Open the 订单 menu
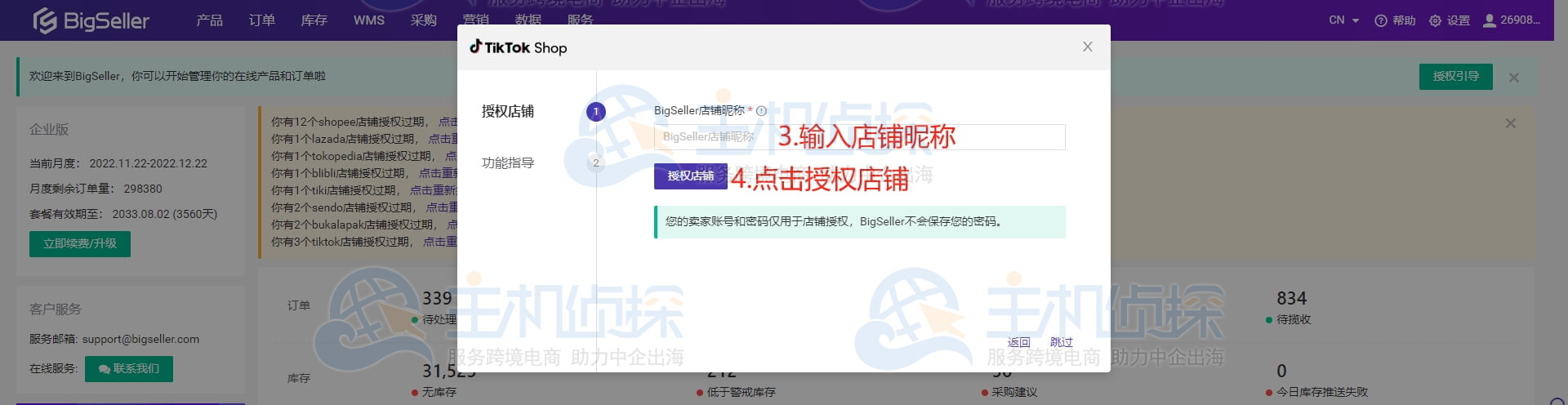1568x405 pixels. (261, 20)
